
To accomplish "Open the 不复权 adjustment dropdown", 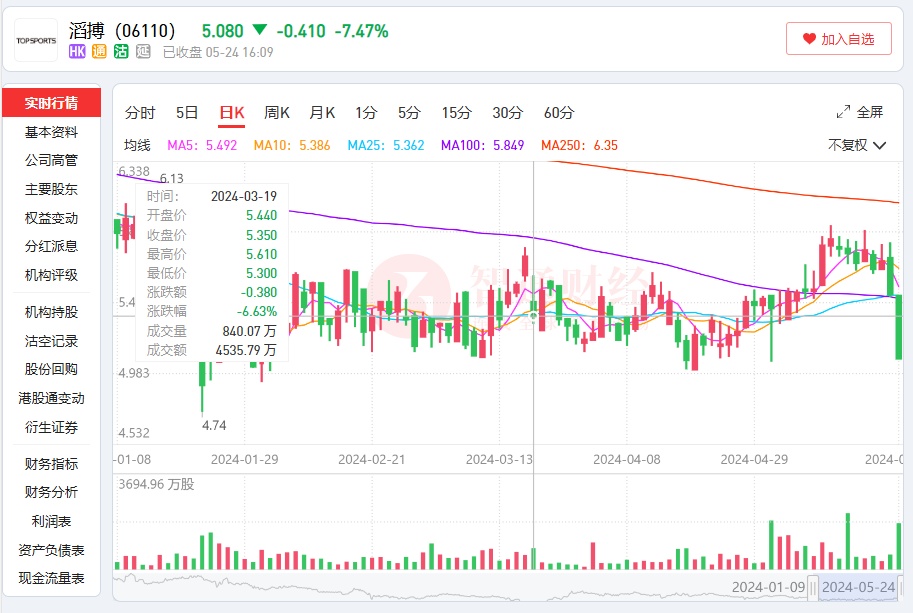I will [857, 145].
